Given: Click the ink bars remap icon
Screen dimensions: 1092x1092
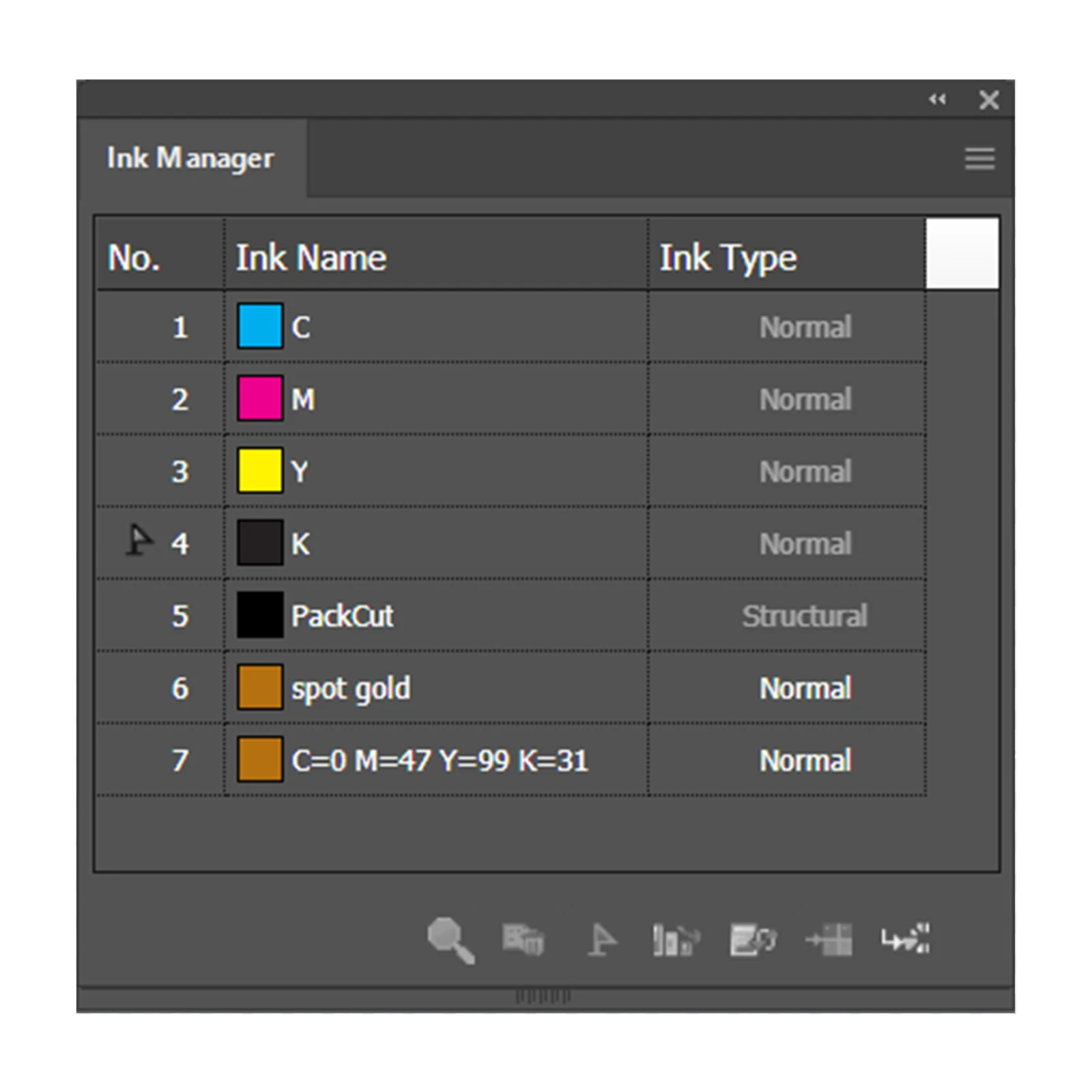Looking at the screenshot, I should point(676,940).
